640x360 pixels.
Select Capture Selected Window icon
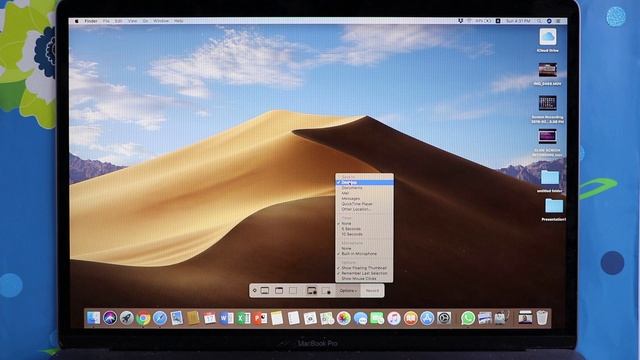click(279, 291)
